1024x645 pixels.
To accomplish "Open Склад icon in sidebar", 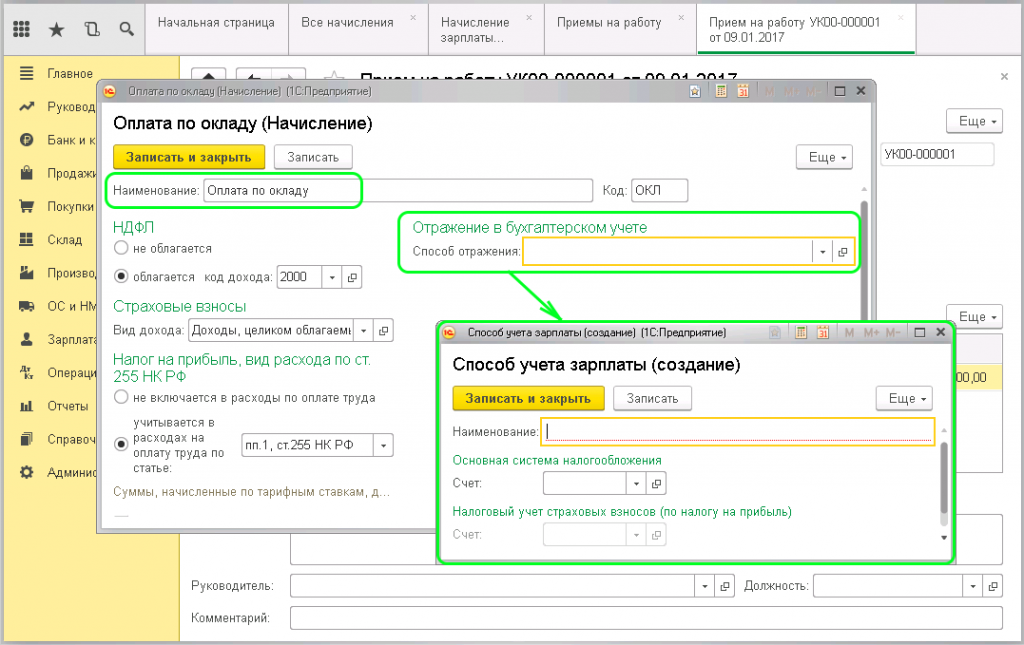I will (x=26, y=240).
